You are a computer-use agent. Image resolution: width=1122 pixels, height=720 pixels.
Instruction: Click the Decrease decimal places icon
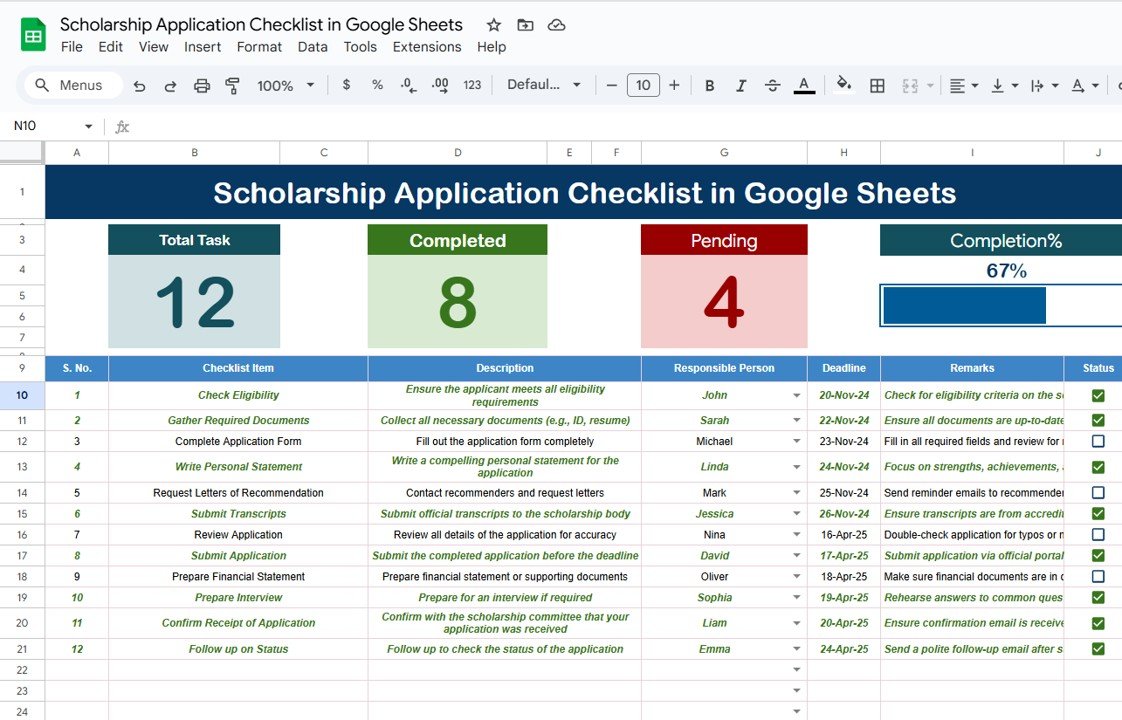point(408,85)
